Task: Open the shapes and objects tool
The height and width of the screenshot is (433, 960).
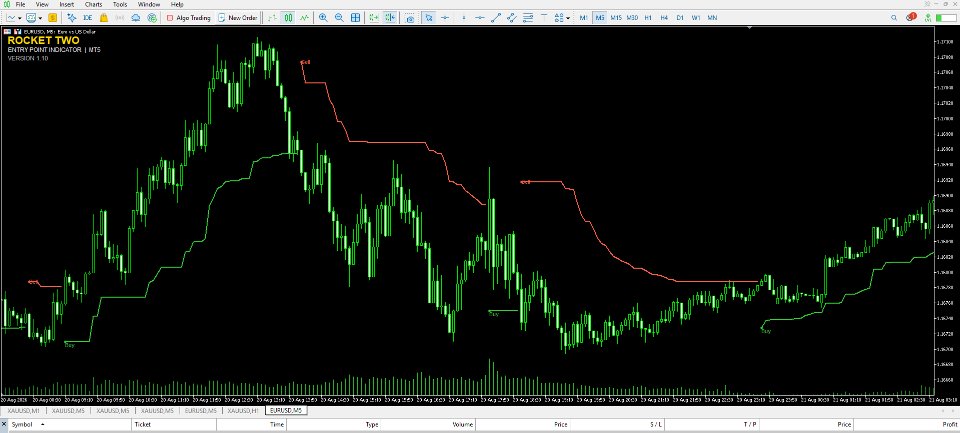Action: (x=558, y=18)
